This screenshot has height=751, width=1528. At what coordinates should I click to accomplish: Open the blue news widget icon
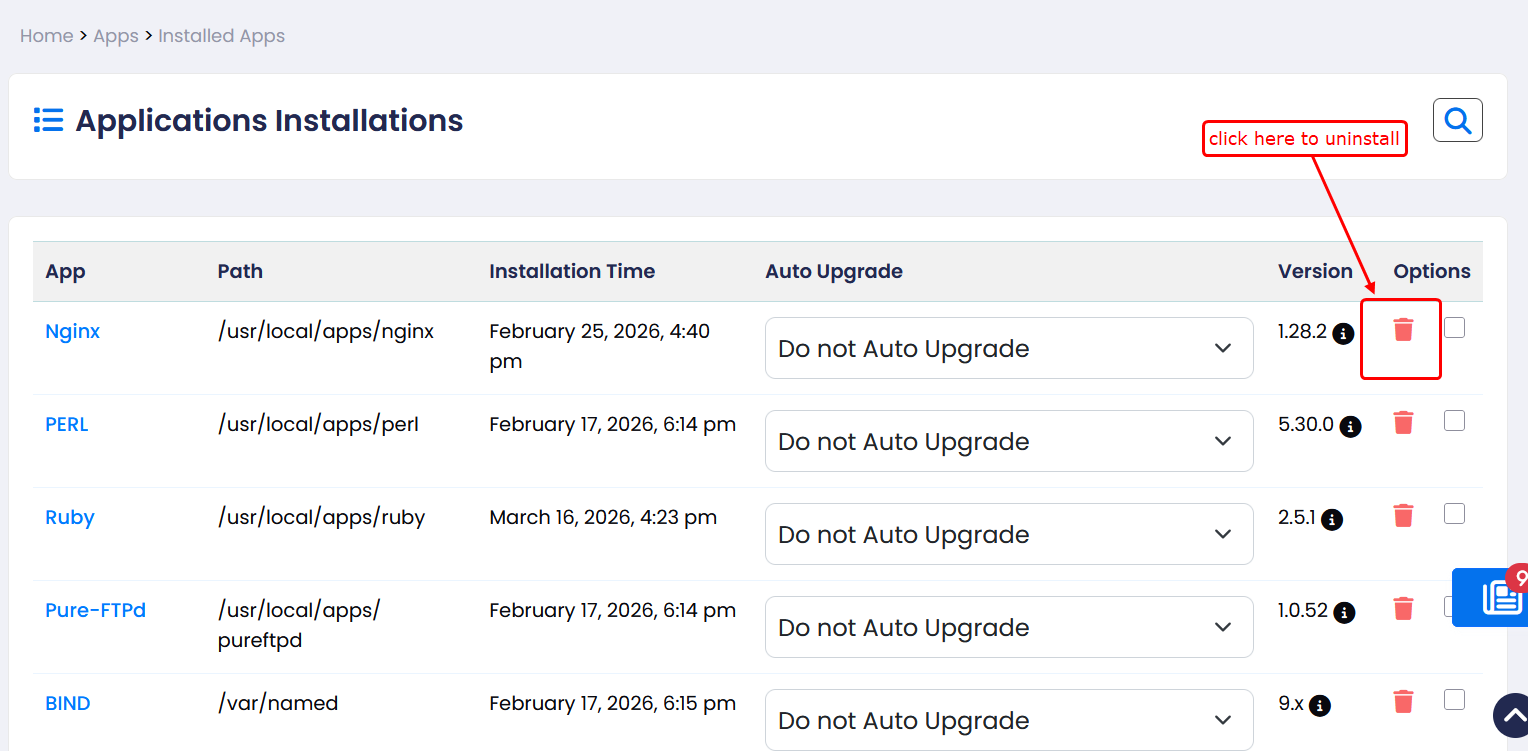[1500, 597]
